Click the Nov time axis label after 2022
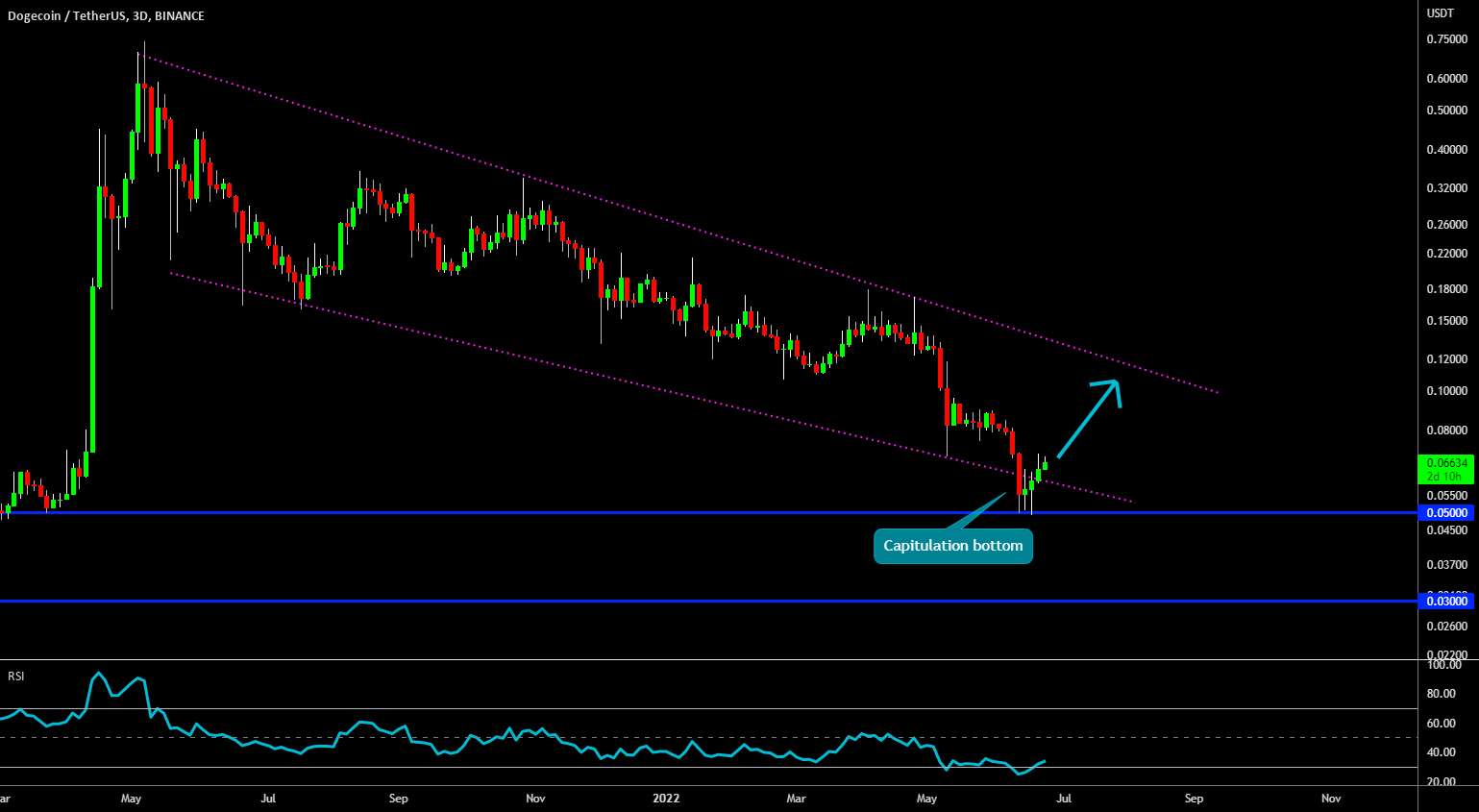 (x=1331, y=799)
